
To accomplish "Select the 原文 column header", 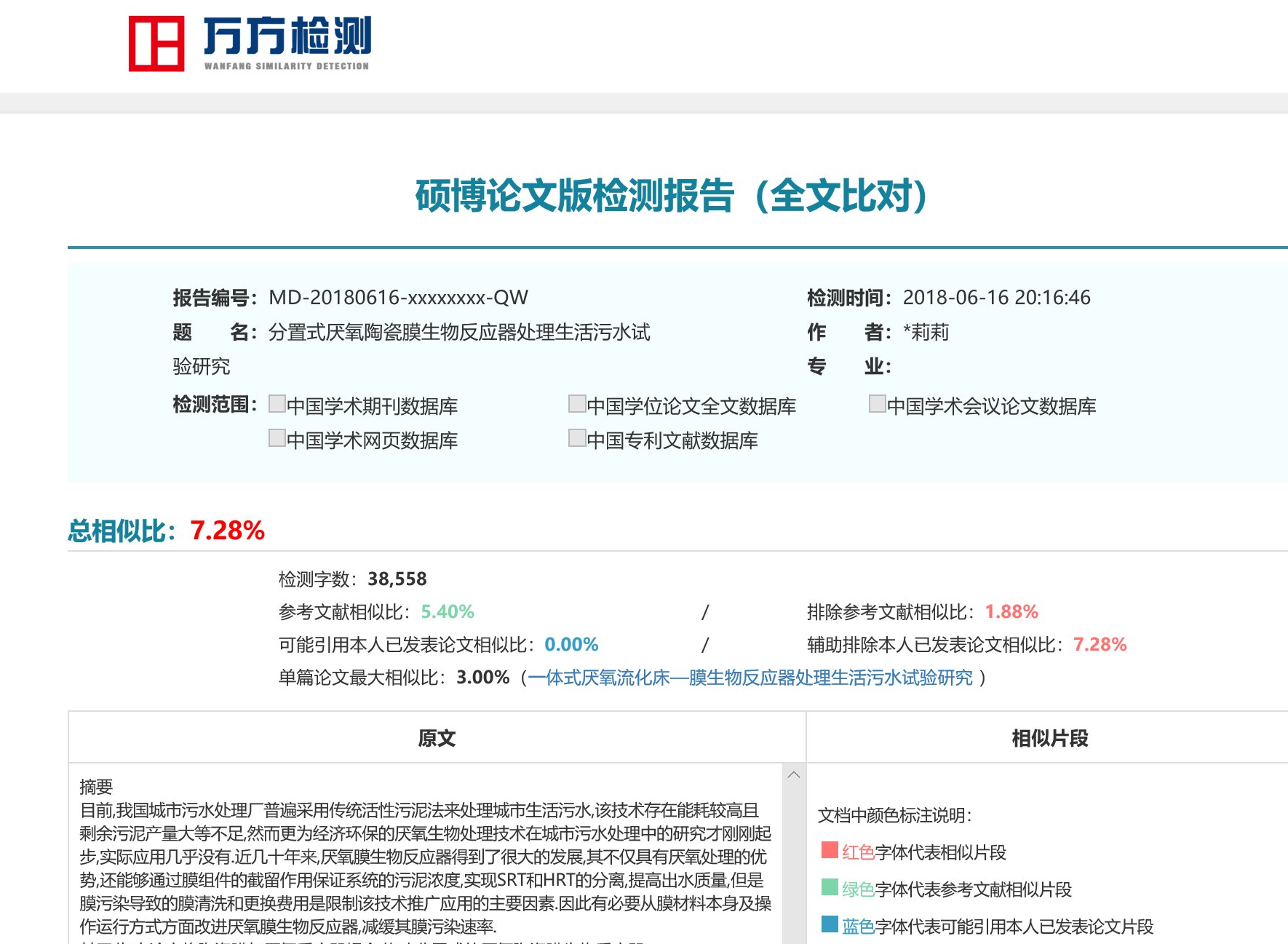I will [437, 738].
